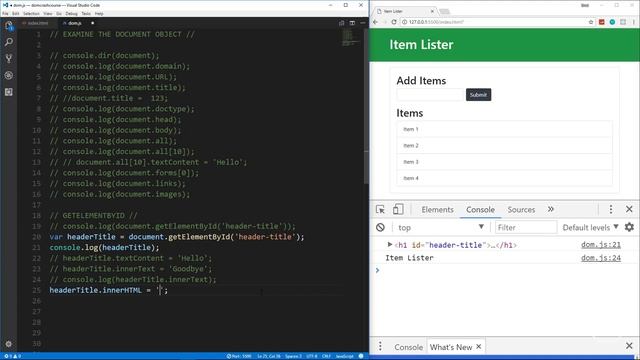The height and width of the screenshot is (360, 640).
Task: Open the Search view in VS Code
Action: coord(9,42)
